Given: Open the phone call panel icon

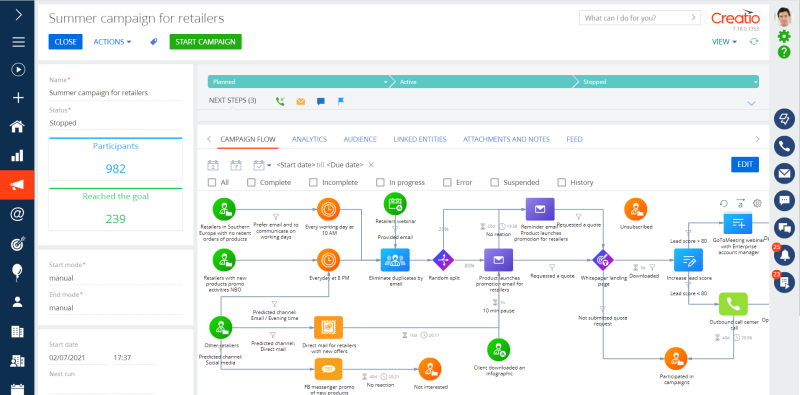Looking at the screenshot, I should click(784, 146).
